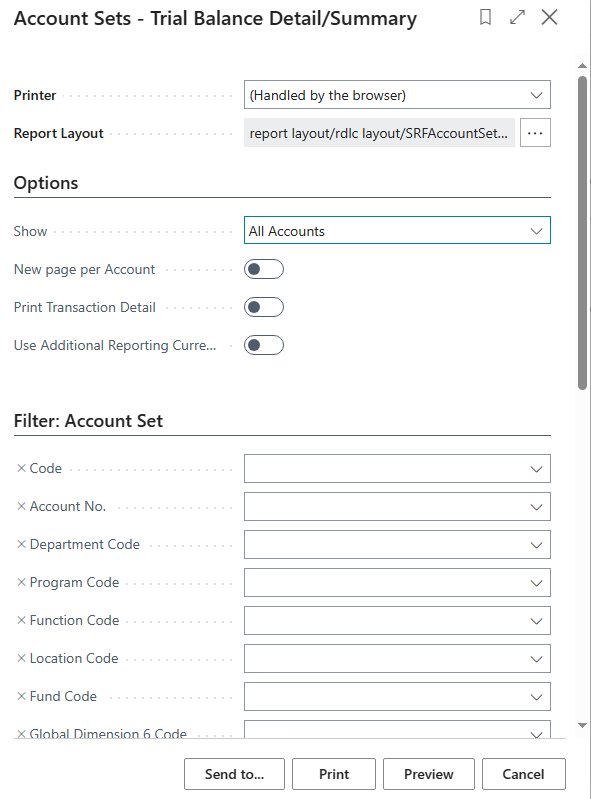Enable Print Transaction Detail

point(263,307)
